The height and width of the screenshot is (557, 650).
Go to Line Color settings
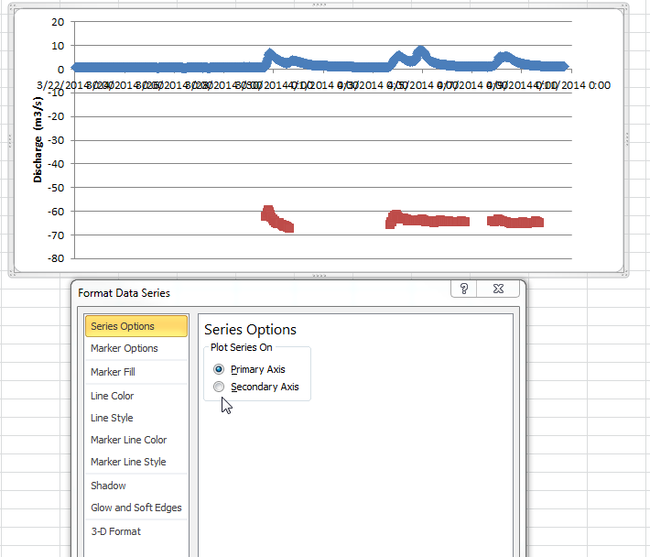[112, 396]
